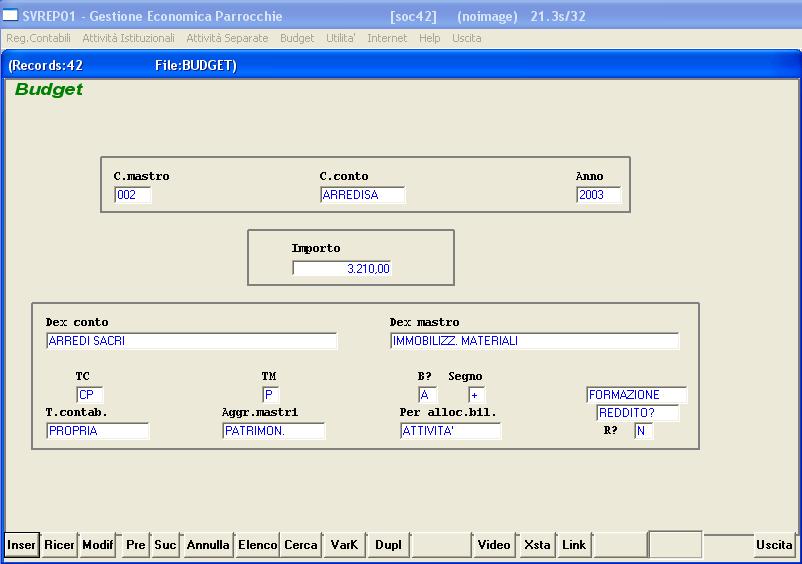Click the Video button

[494, 545]
